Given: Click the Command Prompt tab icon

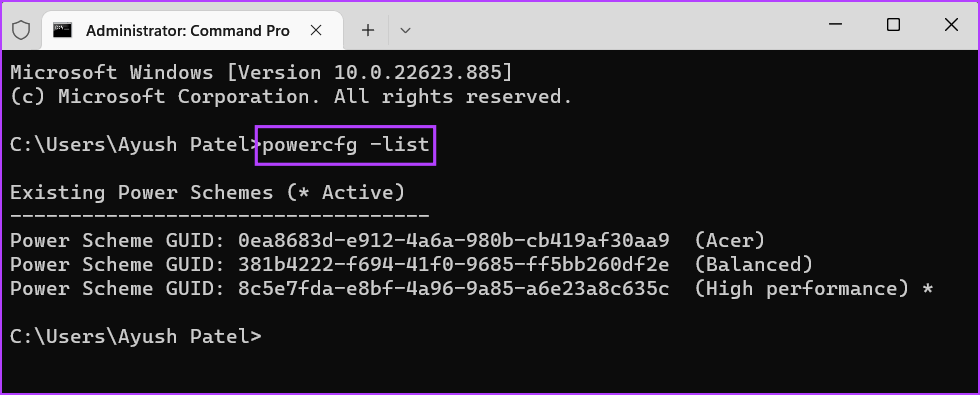Looking at the screenshot, I should (62, 30).
